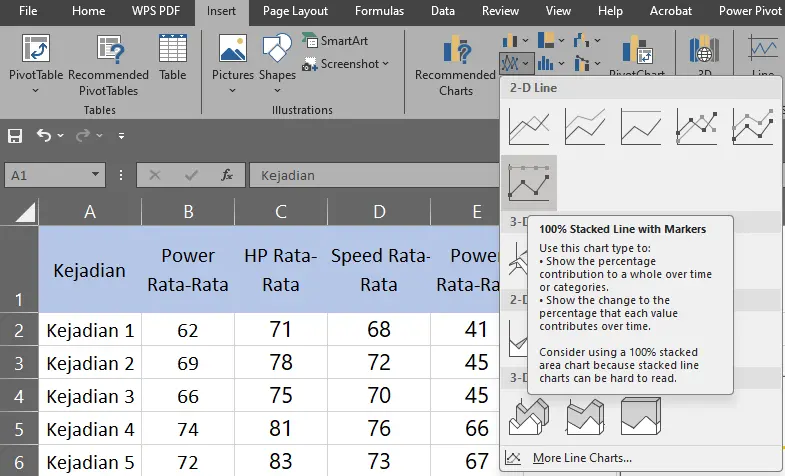785x476 pixels.
Task: Switch to the Power Pivot tab
Action: click(750, 11)
